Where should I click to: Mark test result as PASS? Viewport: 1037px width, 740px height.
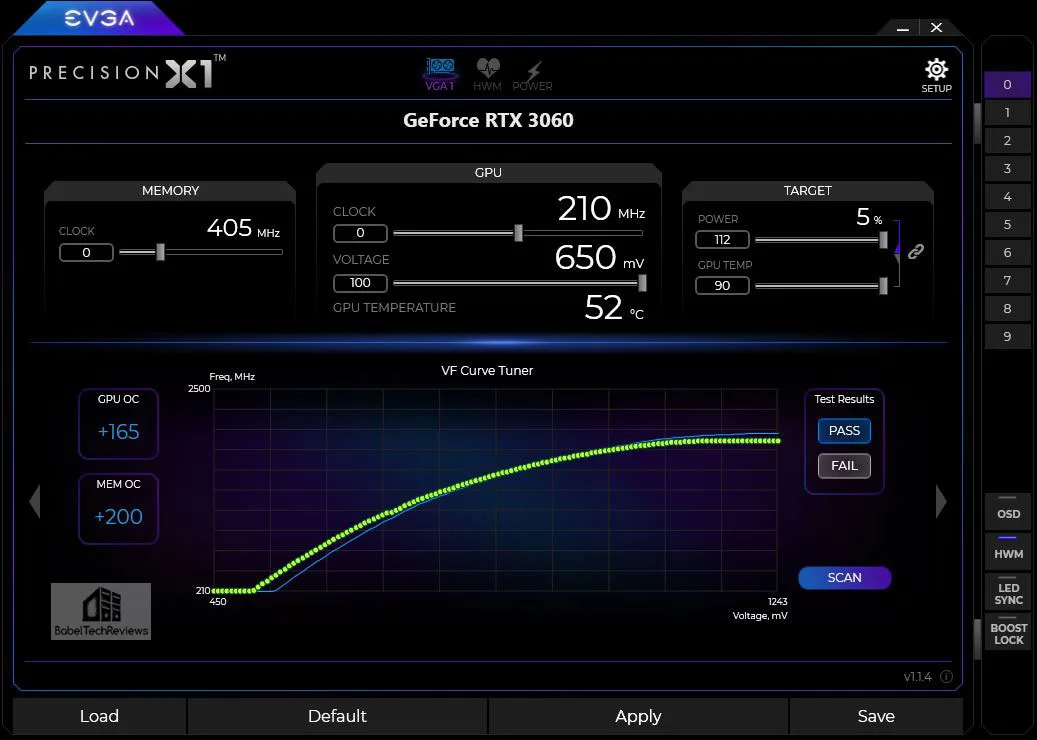(845, 431)
